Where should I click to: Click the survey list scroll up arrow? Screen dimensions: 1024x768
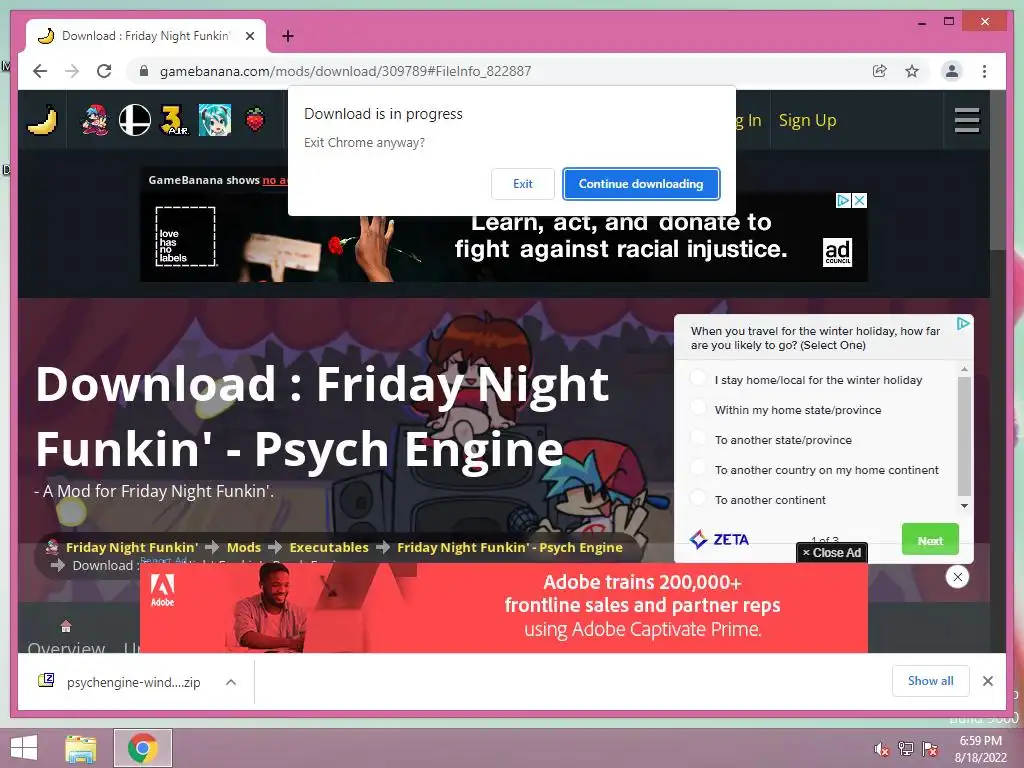click(964, 370)
